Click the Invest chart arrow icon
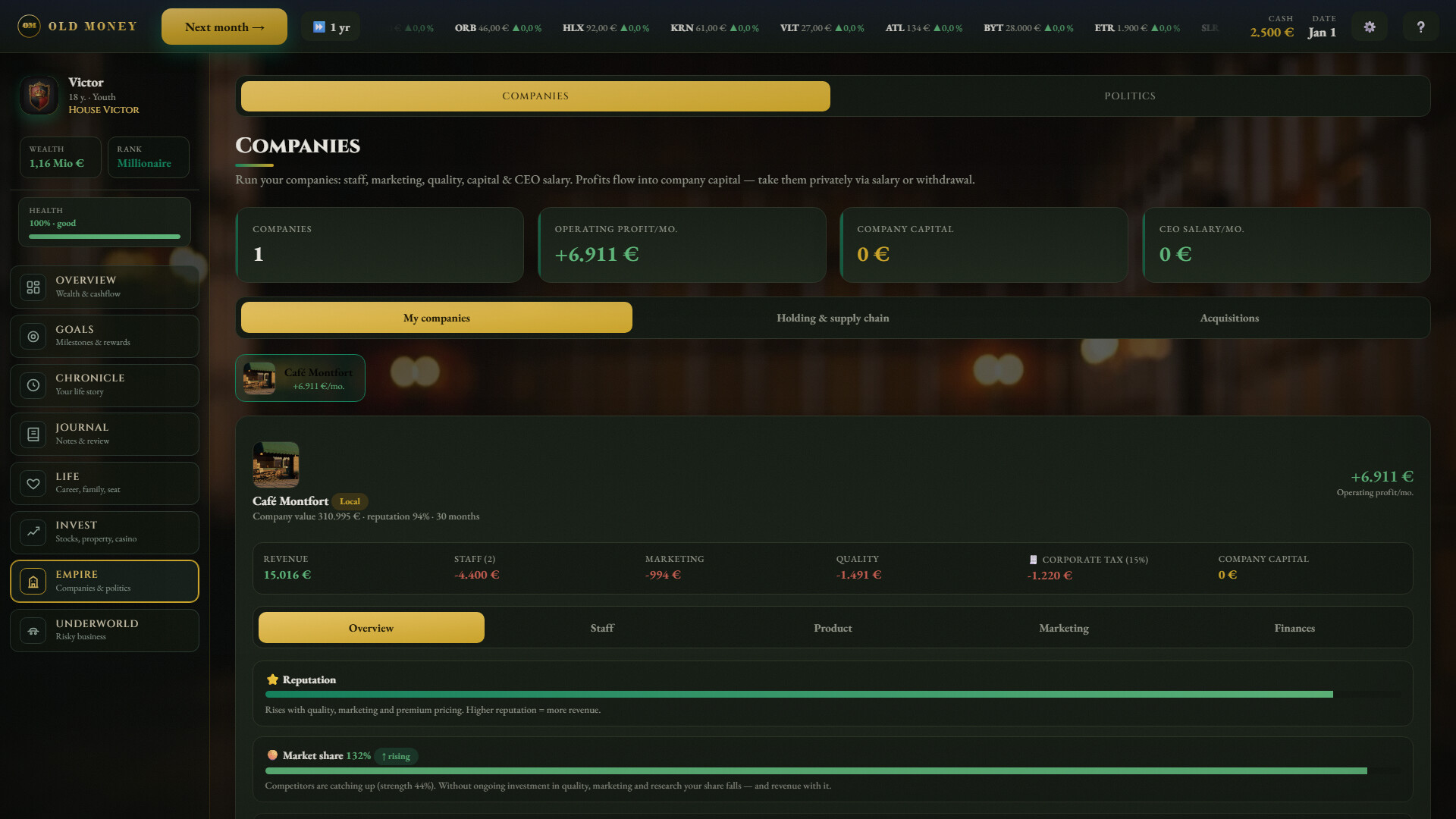This screenshot has width=1456, height=819. coord(33,532)
